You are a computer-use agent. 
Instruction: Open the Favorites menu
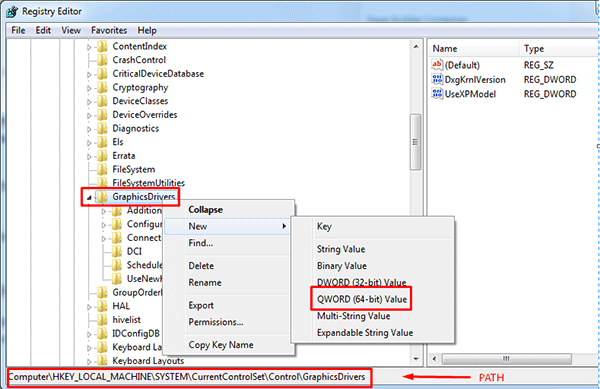[x=109, y=30]
